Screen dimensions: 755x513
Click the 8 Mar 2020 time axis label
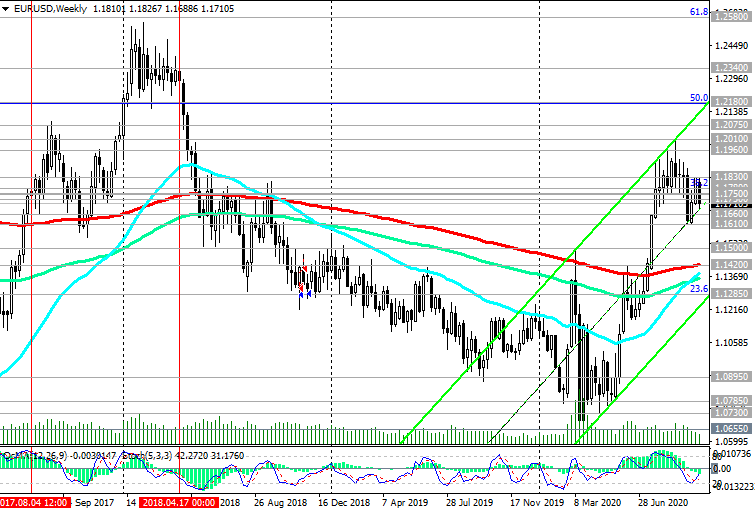click(x=598, y=502)
